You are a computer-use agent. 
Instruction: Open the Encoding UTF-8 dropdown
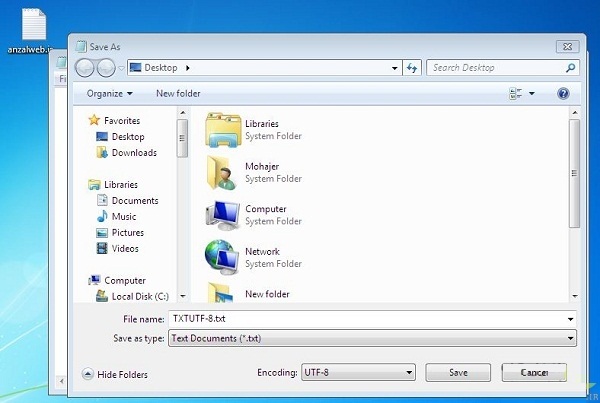357,372
